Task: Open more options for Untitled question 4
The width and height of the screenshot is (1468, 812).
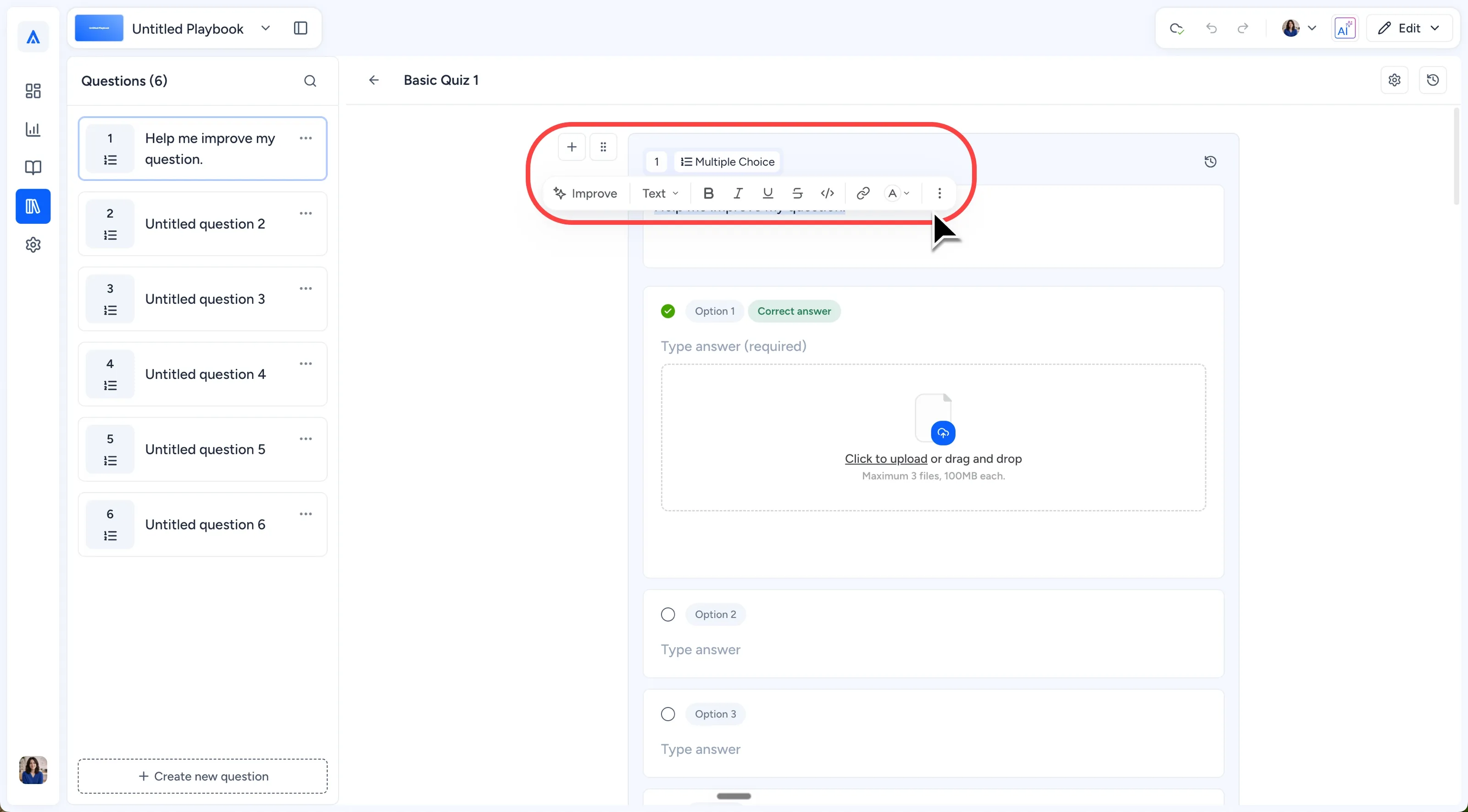Action: (306, 364)
